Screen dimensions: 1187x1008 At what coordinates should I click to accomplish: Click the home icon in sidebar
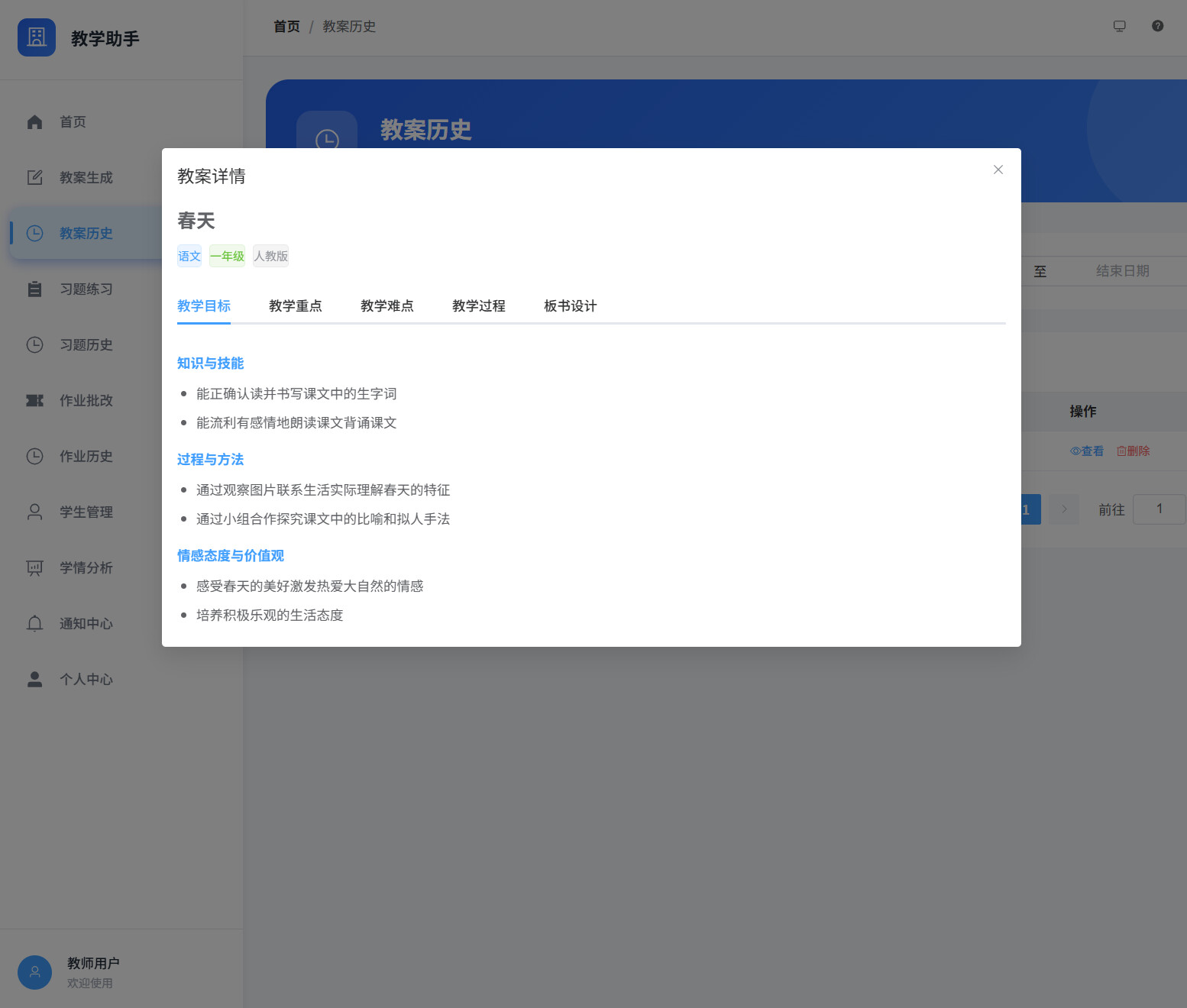34,122
